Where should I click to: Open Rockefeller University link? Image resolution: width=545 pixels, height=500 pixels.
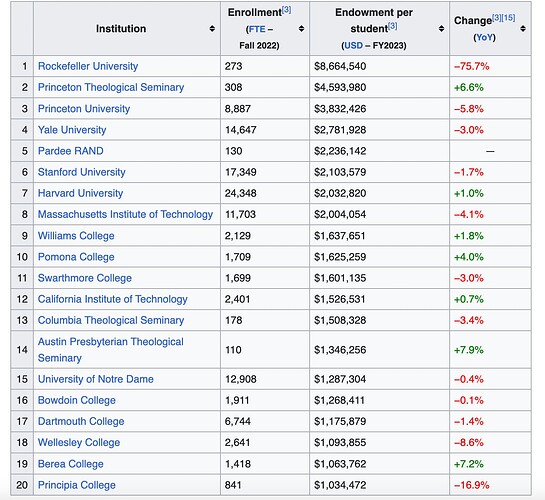(88, 66)
